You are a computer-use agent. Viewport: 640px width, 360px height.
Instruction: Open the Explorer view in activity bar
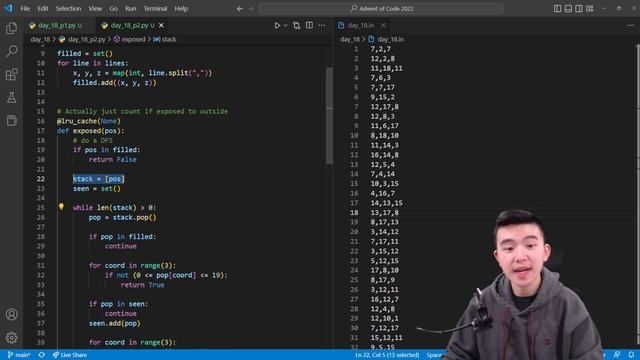click(11, 28)
